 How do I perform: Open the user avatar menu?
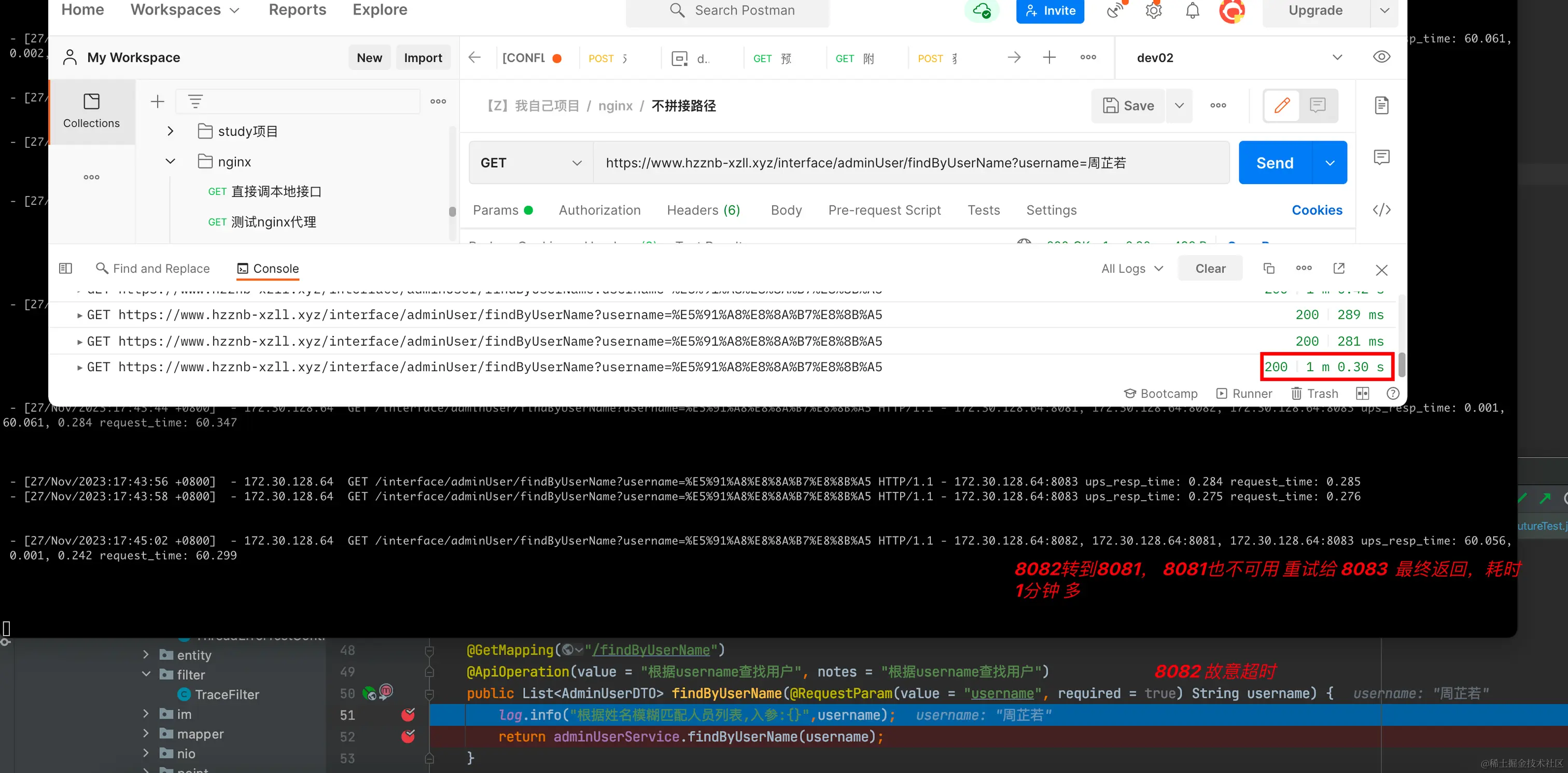click(1232, 10)
